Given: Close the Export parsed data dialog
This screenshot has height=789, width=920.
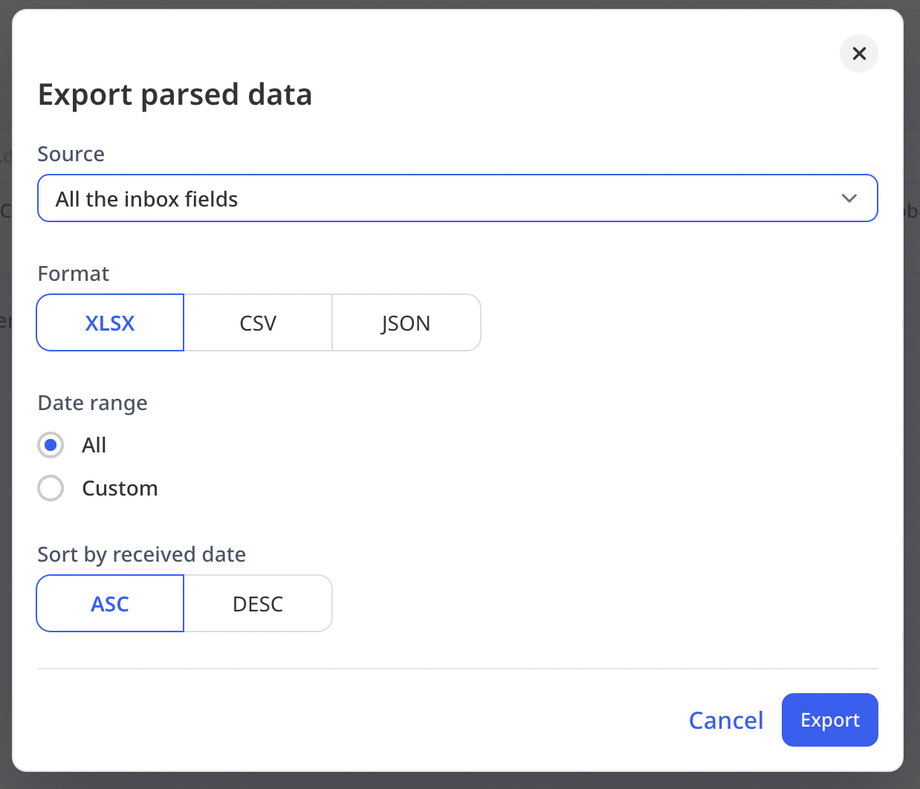Looking at the screenshot, I should tap(858, 54).
